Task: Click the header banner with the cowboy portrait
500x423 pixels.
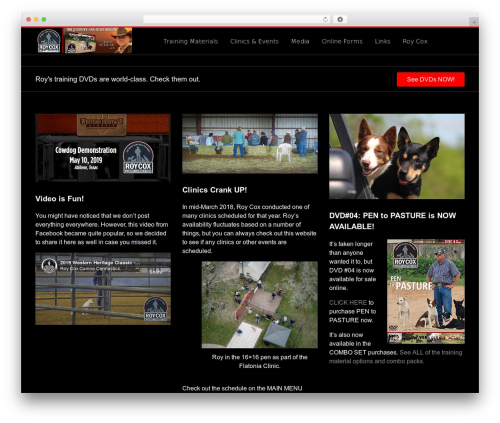Action: click(x=98, y=40)
